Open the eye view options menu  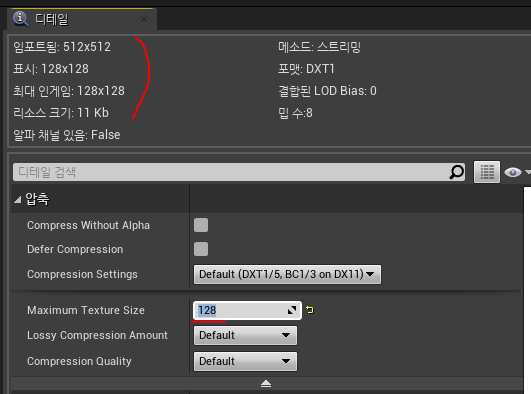coord(517,172)
